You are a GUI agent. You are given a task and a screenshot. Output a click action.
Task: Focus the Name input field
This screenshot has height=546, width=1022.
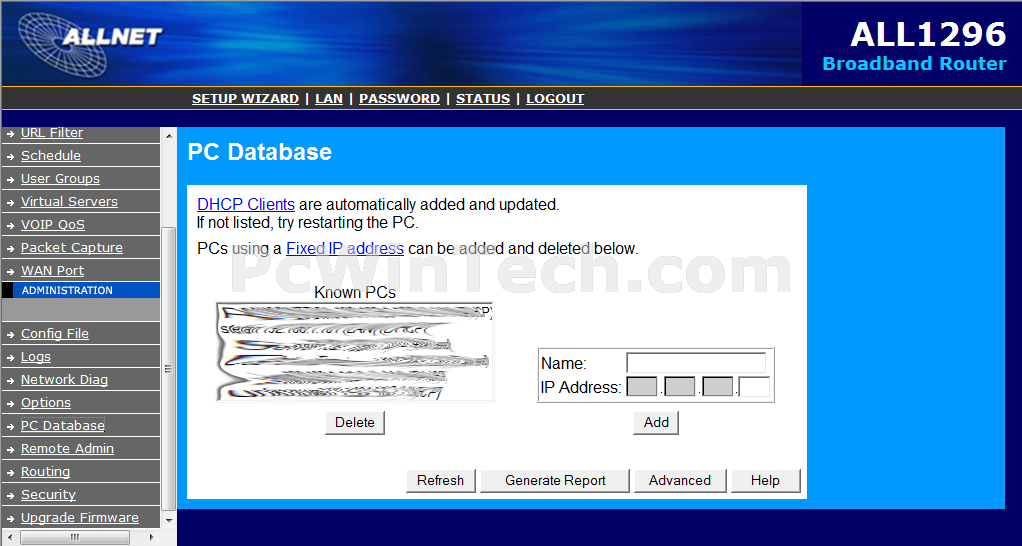696,363
